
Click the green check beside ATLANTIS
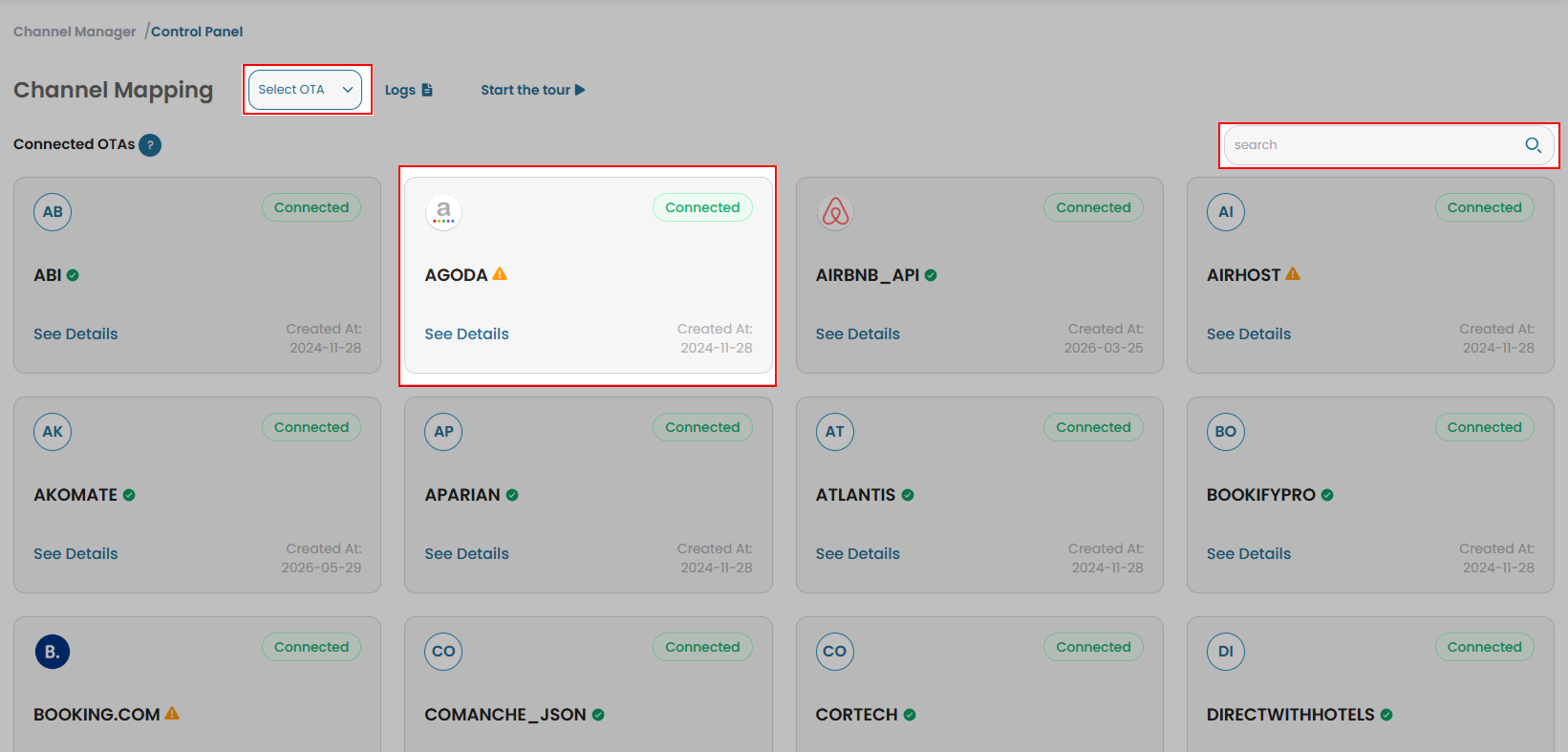pos(908,495)
